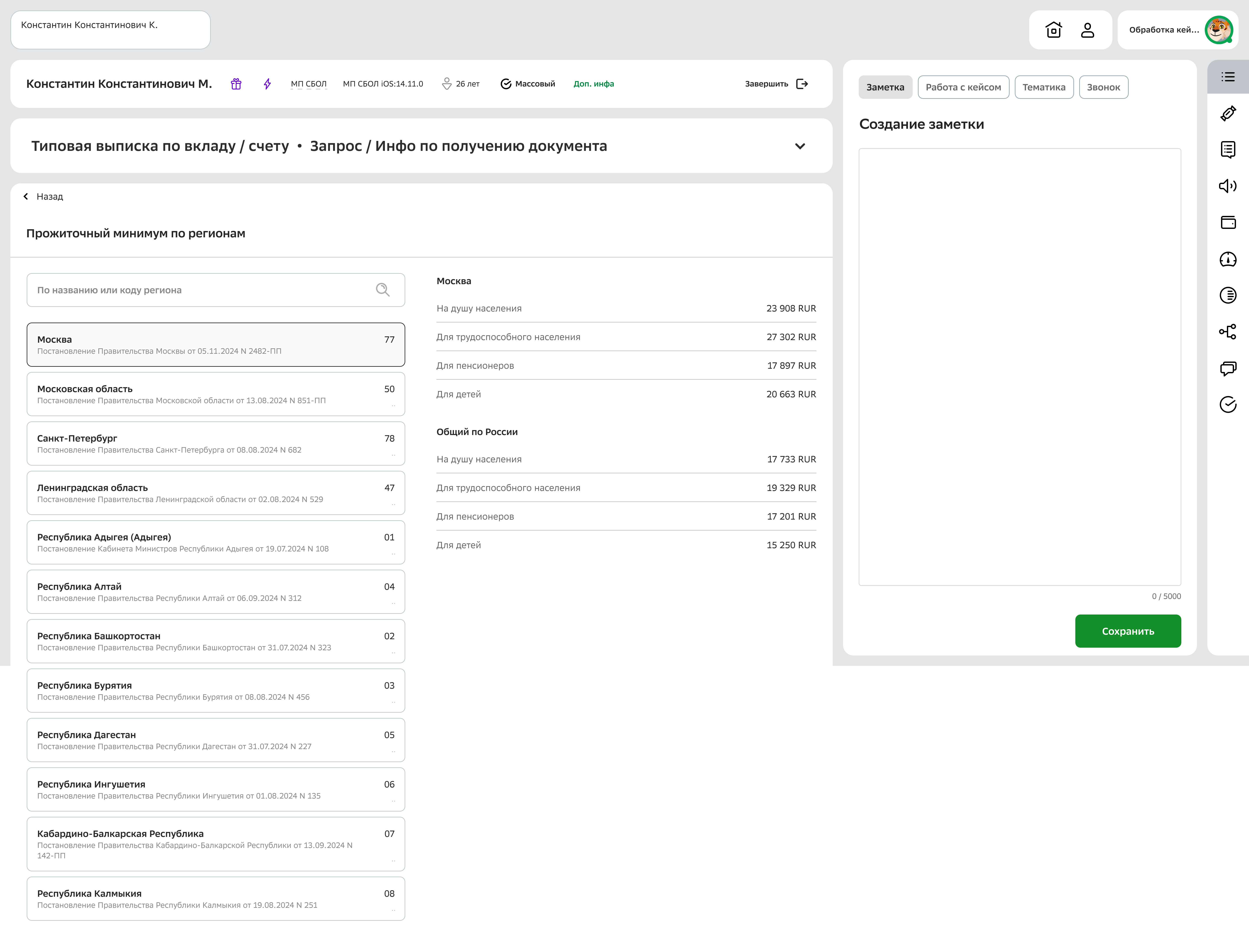Open the share nodes sidebar icon
Screen dimensions: 1249x952
pyautogui.click(x=1228, y=331)
